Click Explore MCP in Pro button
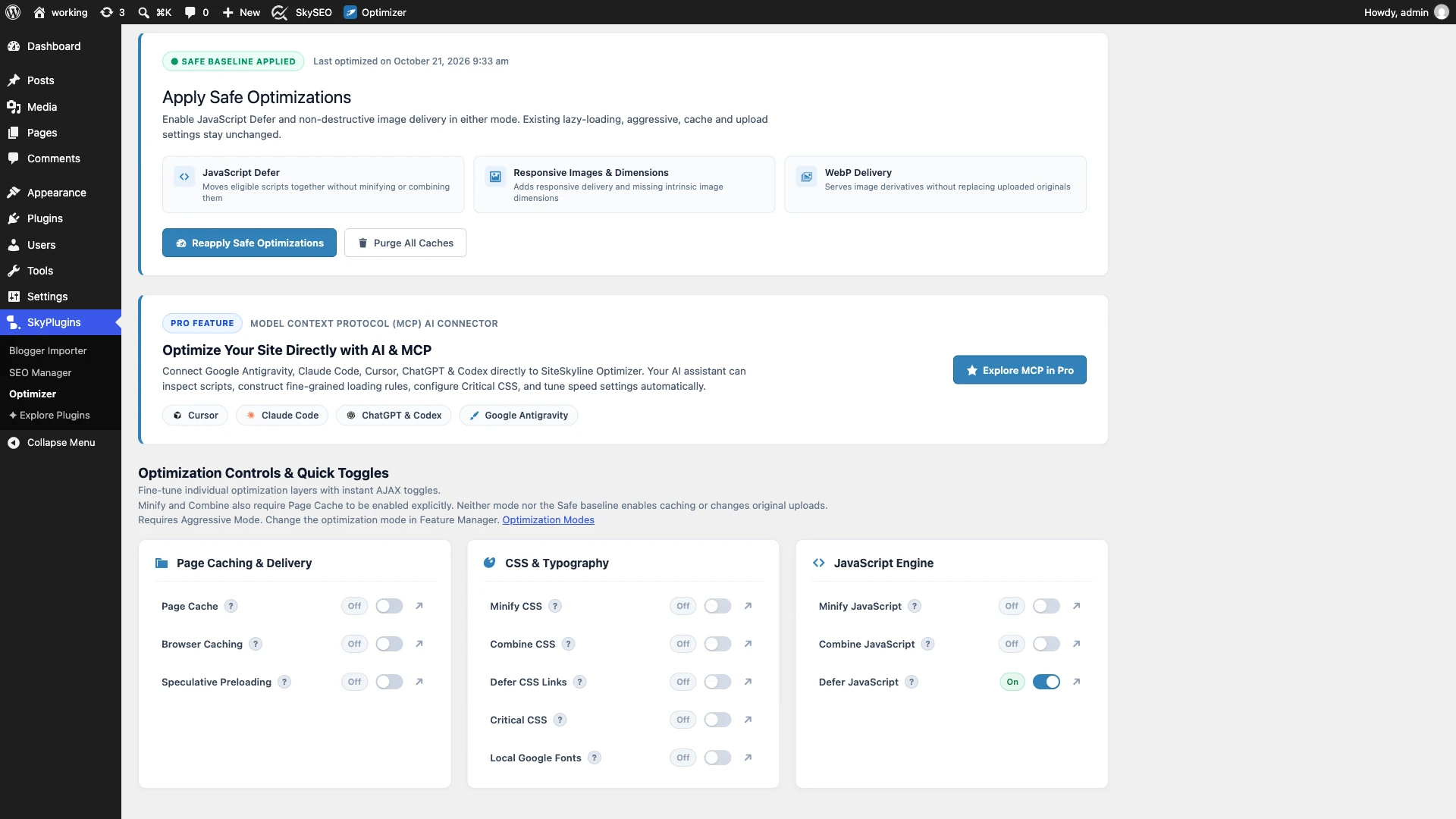Screen dimensions: 1456x819 [x=1019, y=370]
